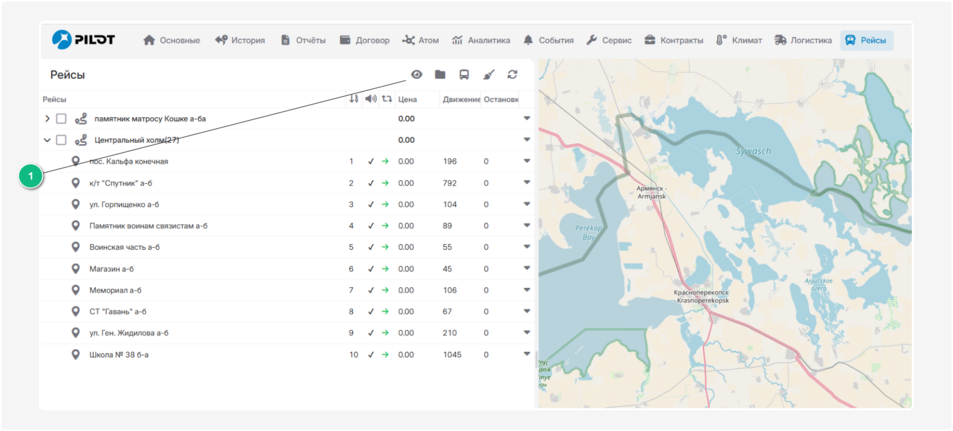Viewport: 953px width, 431px height.
Task: Refresh the Рейсы list with the reload icon
Action: [x=512, y=75]
